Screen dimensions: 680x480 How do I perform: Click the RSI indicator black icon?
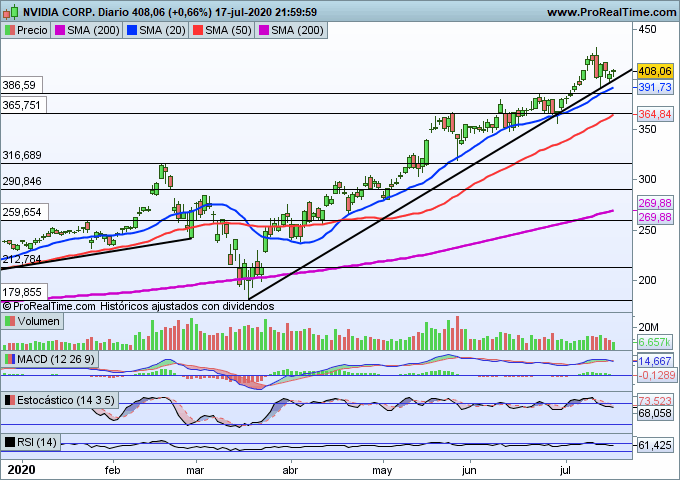point(10,442)
